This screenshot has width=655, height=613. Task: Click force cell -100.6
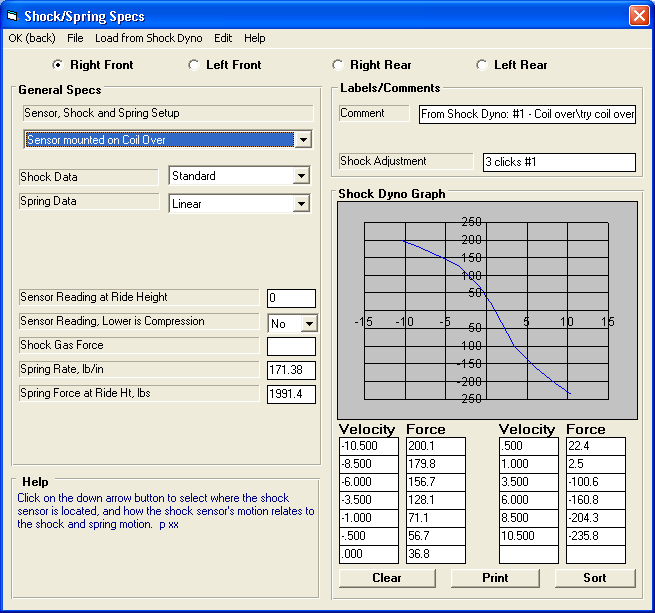pos(596,482)
